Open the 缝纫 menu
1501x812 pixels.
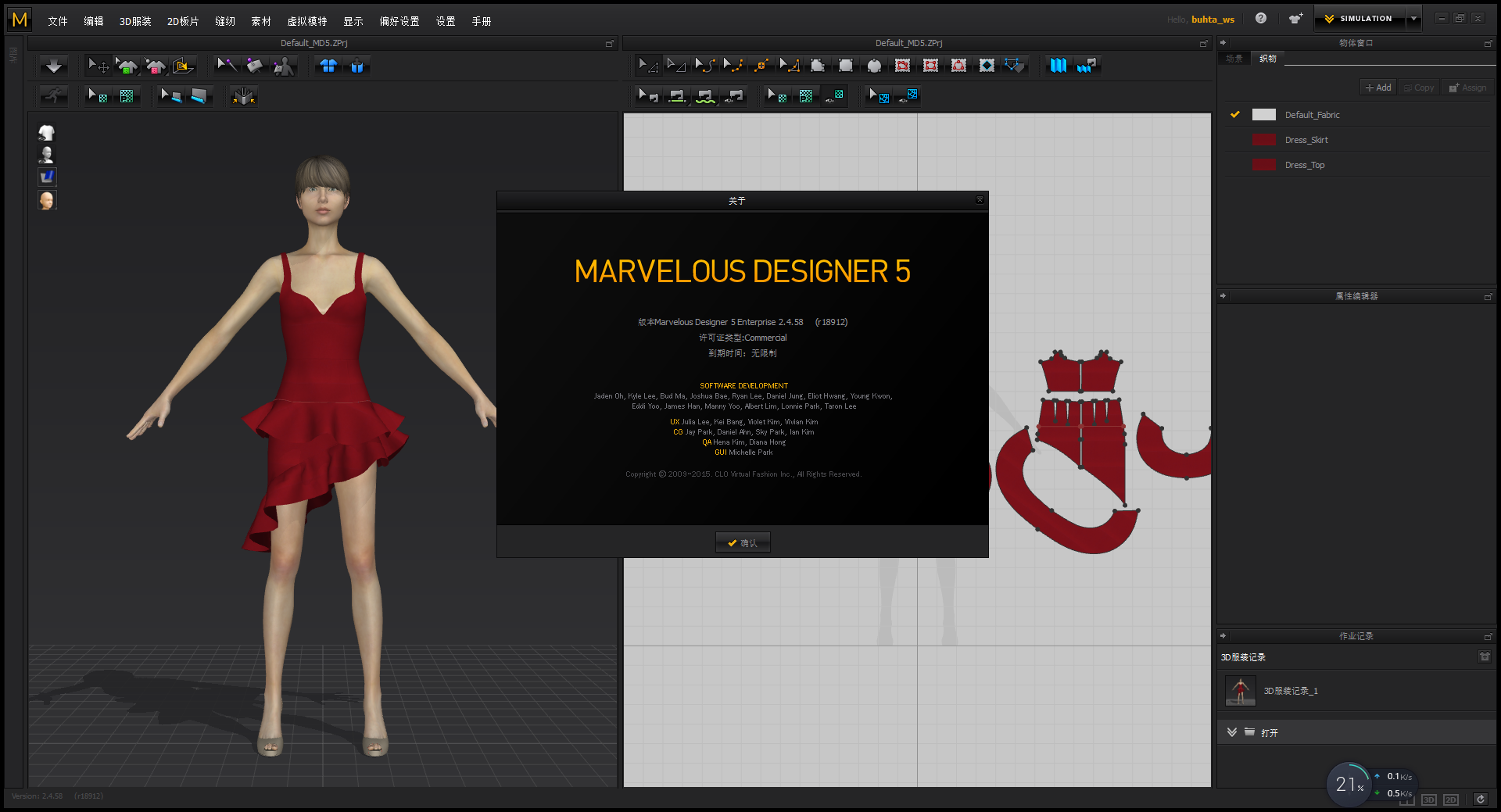pos(224,21)
